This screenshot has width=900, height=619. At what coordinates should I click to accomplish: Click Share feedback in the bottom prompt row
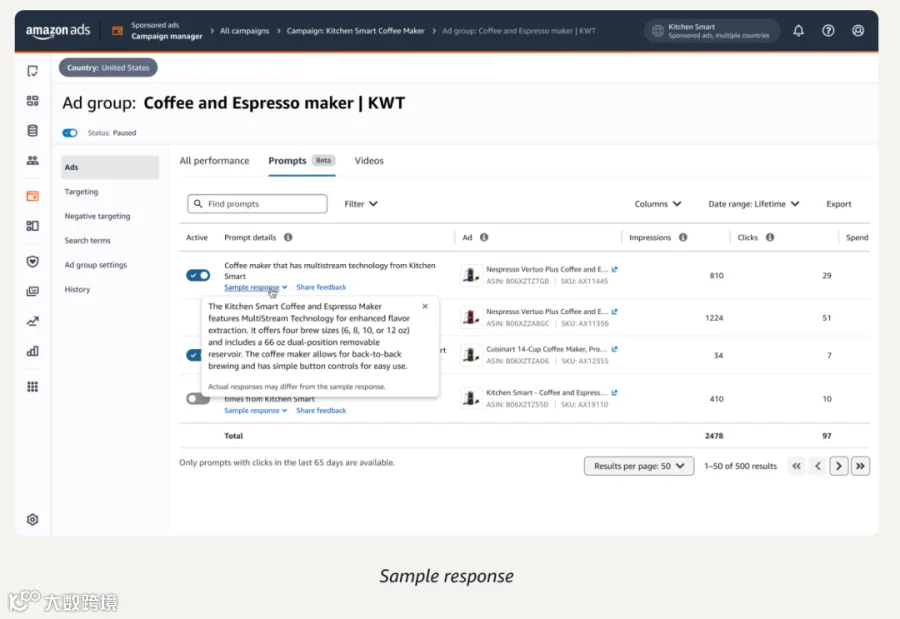click(321, 411)
